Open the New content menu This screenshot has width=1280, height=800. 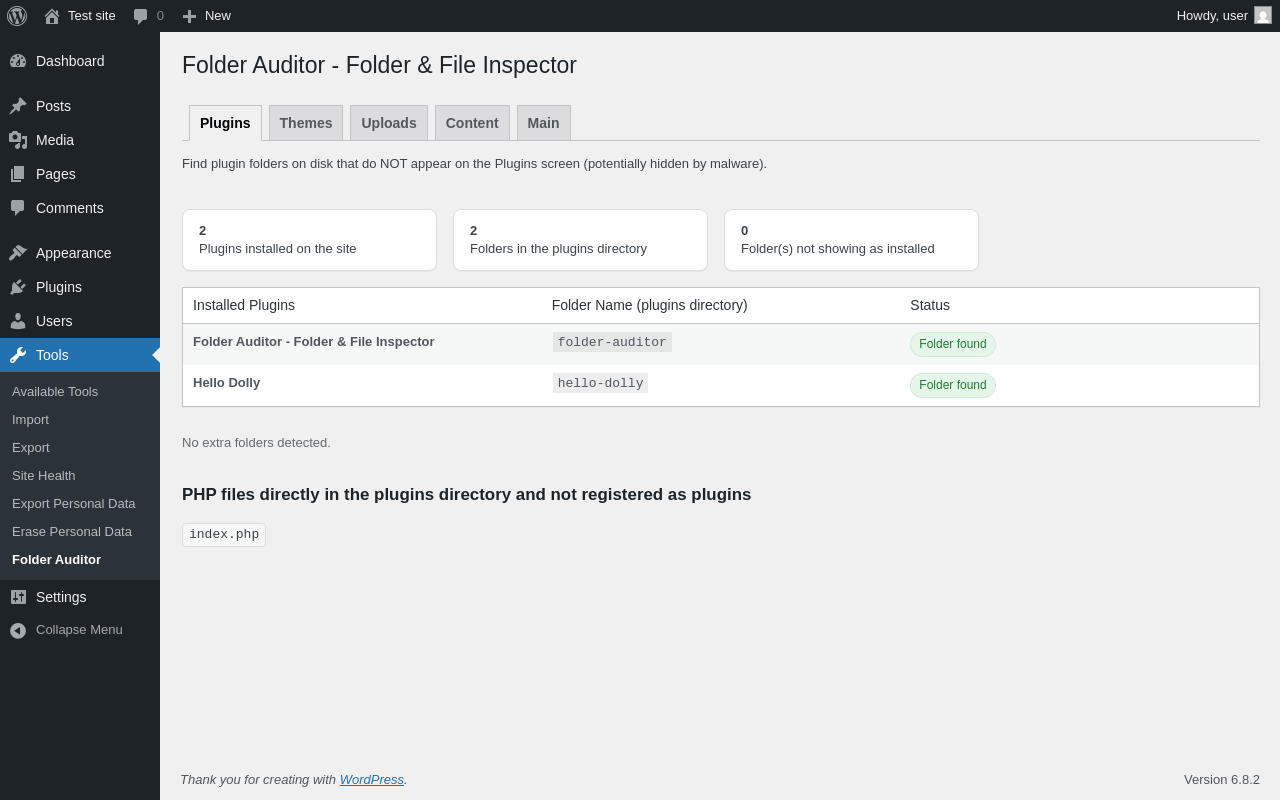coord(207,16)
